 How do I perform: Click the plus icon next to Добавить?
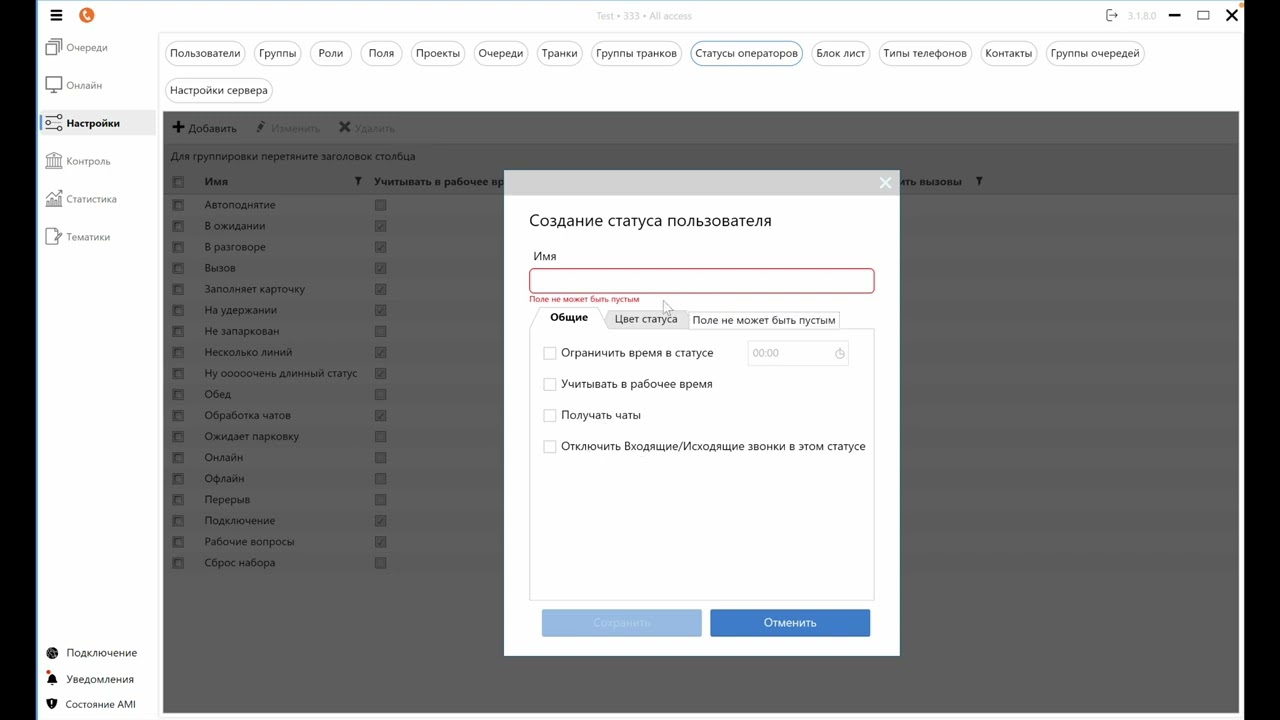pos(178,127)
